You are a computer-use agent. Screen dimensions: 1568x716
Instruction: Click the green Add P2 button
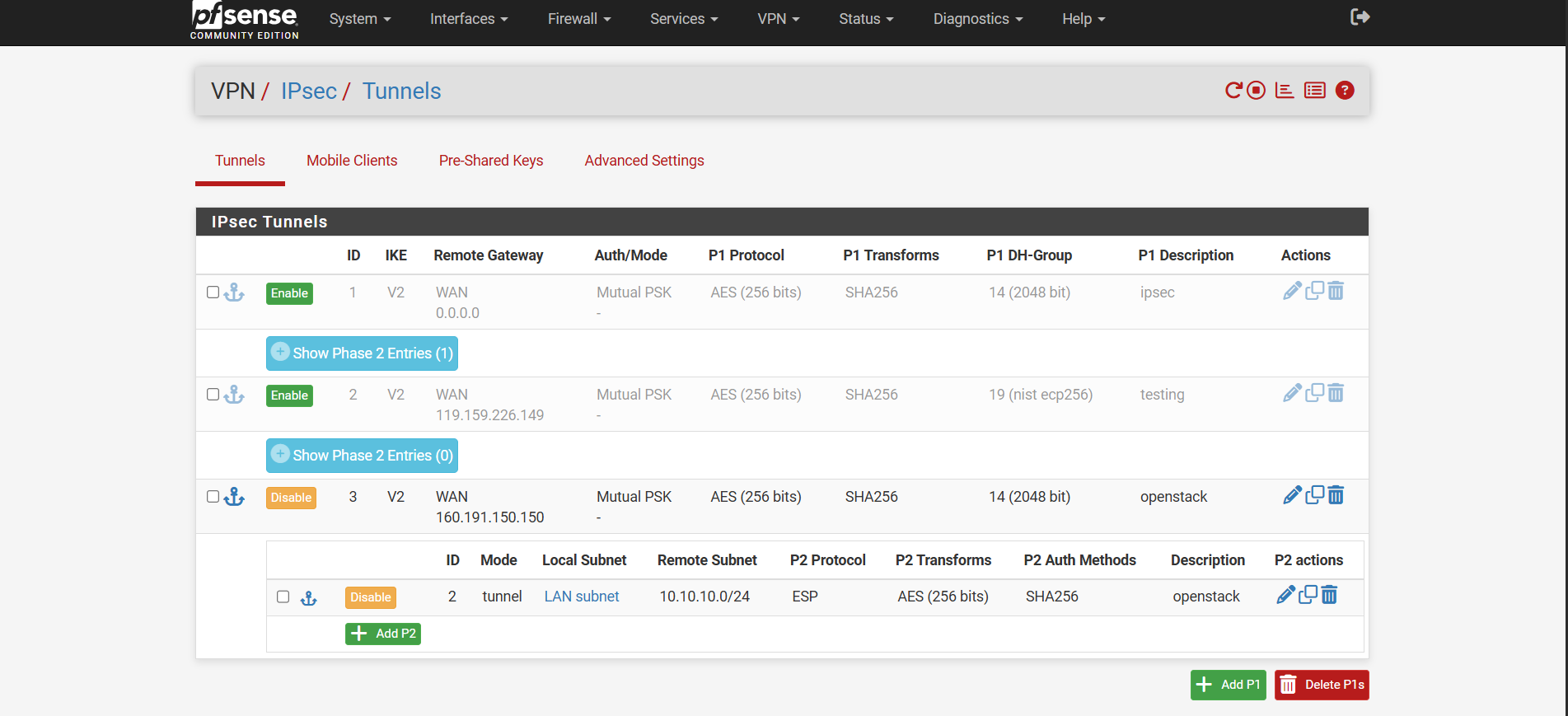point(383,634)
